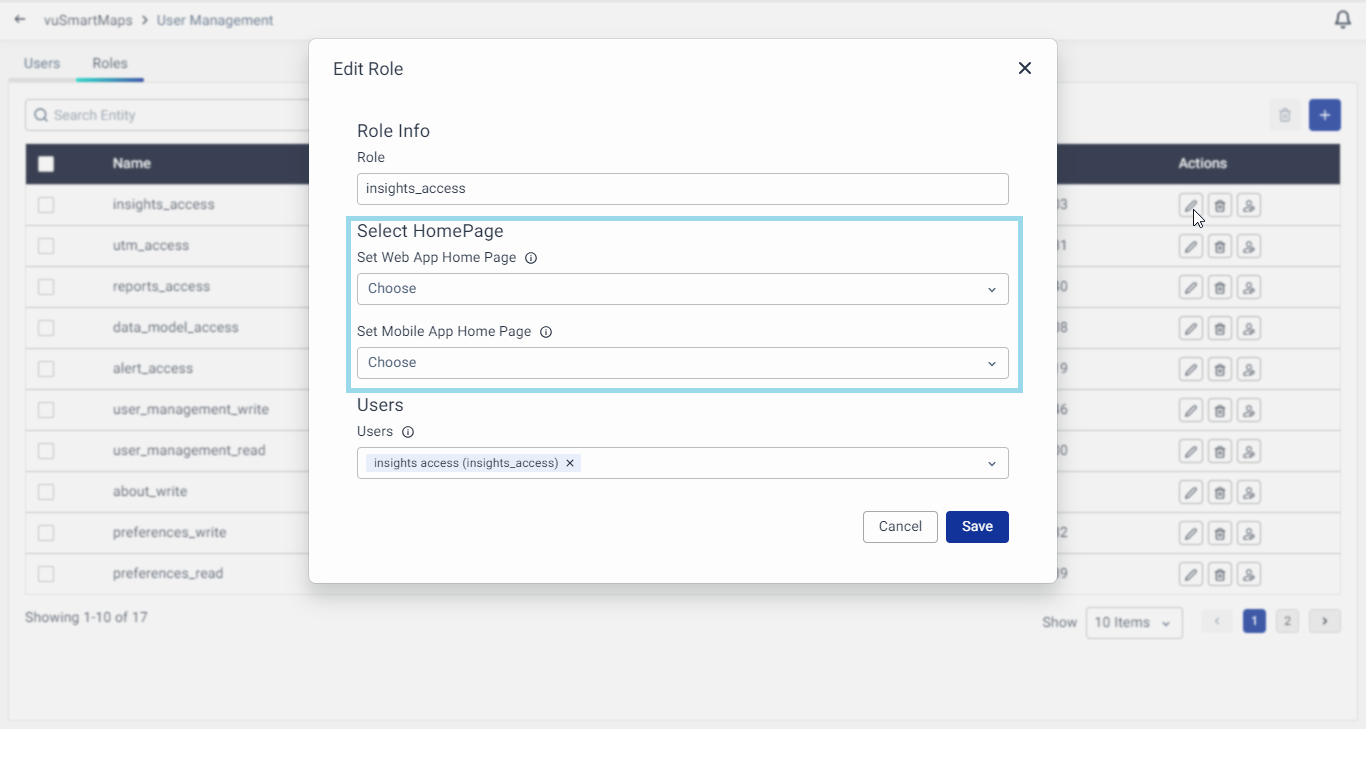Check the preferences_read row checkbox

[46, 574]
